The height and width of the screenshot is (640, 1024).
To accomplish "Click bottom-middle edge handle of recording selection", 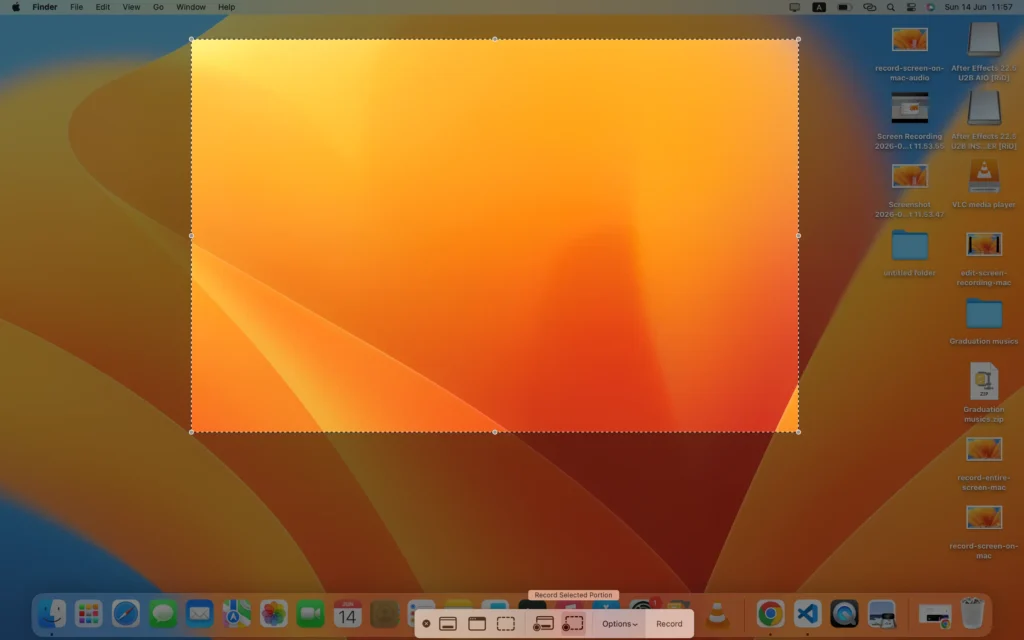I will [495, 432].
